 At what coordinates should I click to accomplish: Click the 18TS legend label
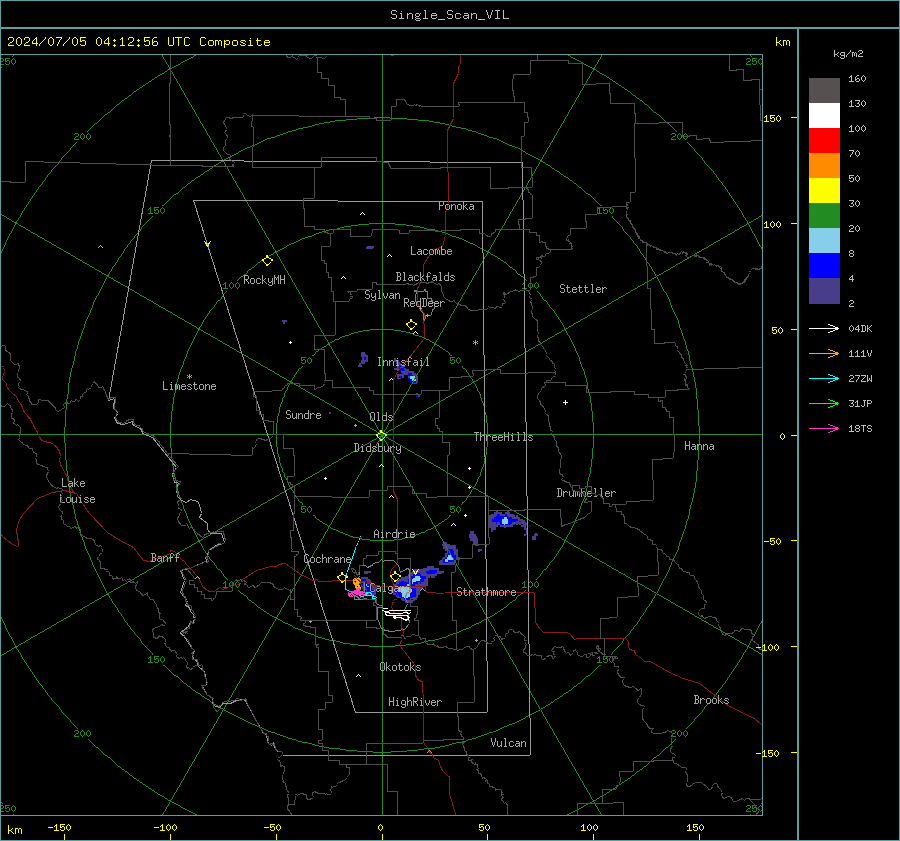pos(860,428)
